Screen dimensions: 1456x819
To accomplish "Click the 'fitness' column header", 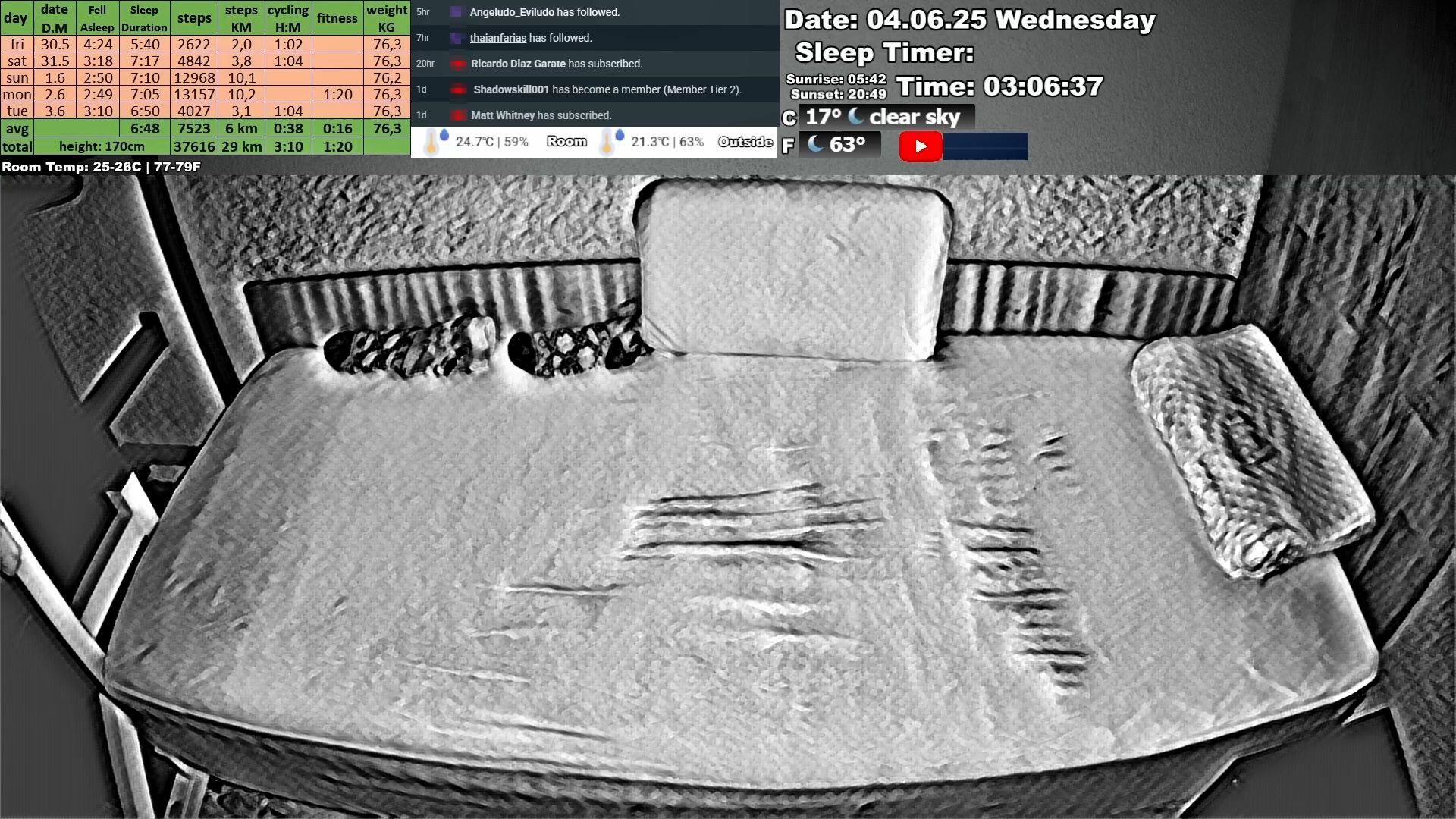I will (337, 18).
